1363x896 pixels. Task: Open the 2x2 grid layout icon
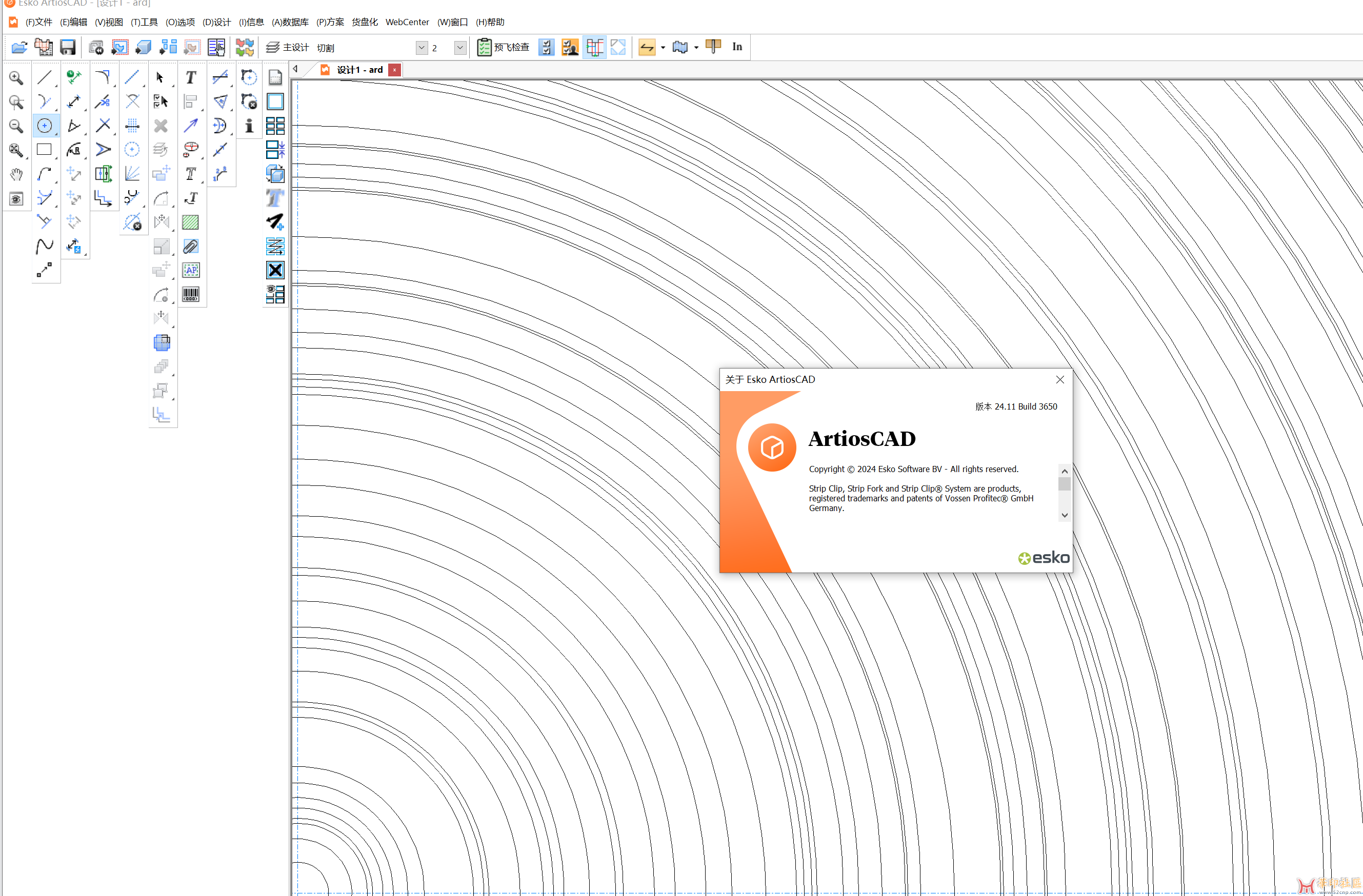click(x=275, y=126)
